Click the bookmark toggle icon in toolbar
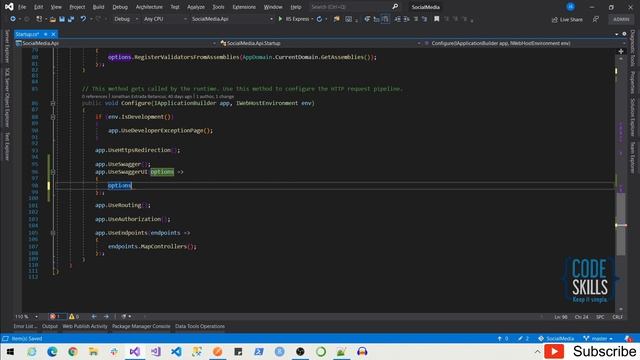The height and width of the screenshot is (360, 640). [x=436, y=19]
